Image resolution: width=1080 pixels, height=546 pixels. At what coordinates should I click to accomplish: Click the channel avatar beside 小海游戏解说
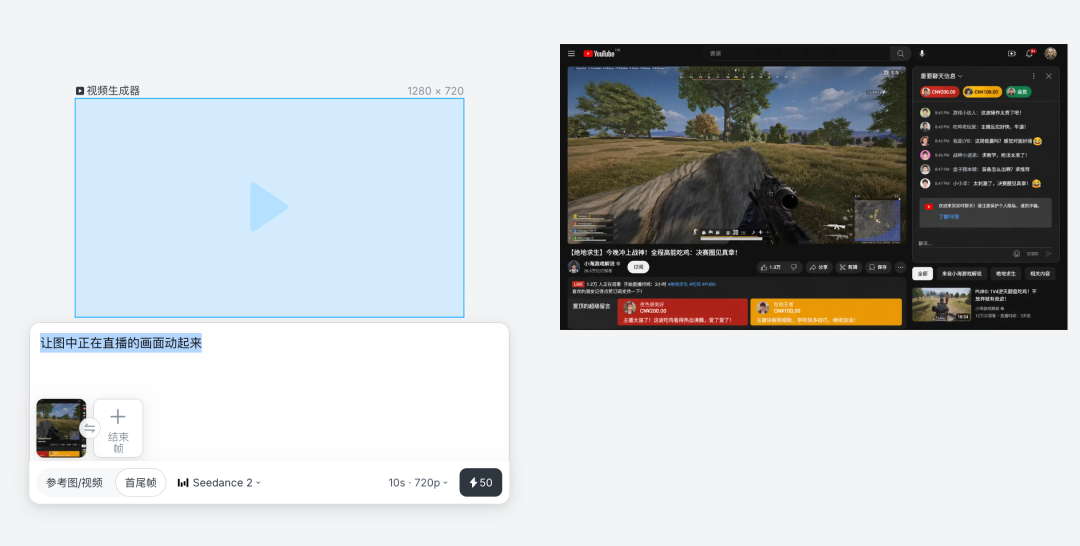[574, 267]
